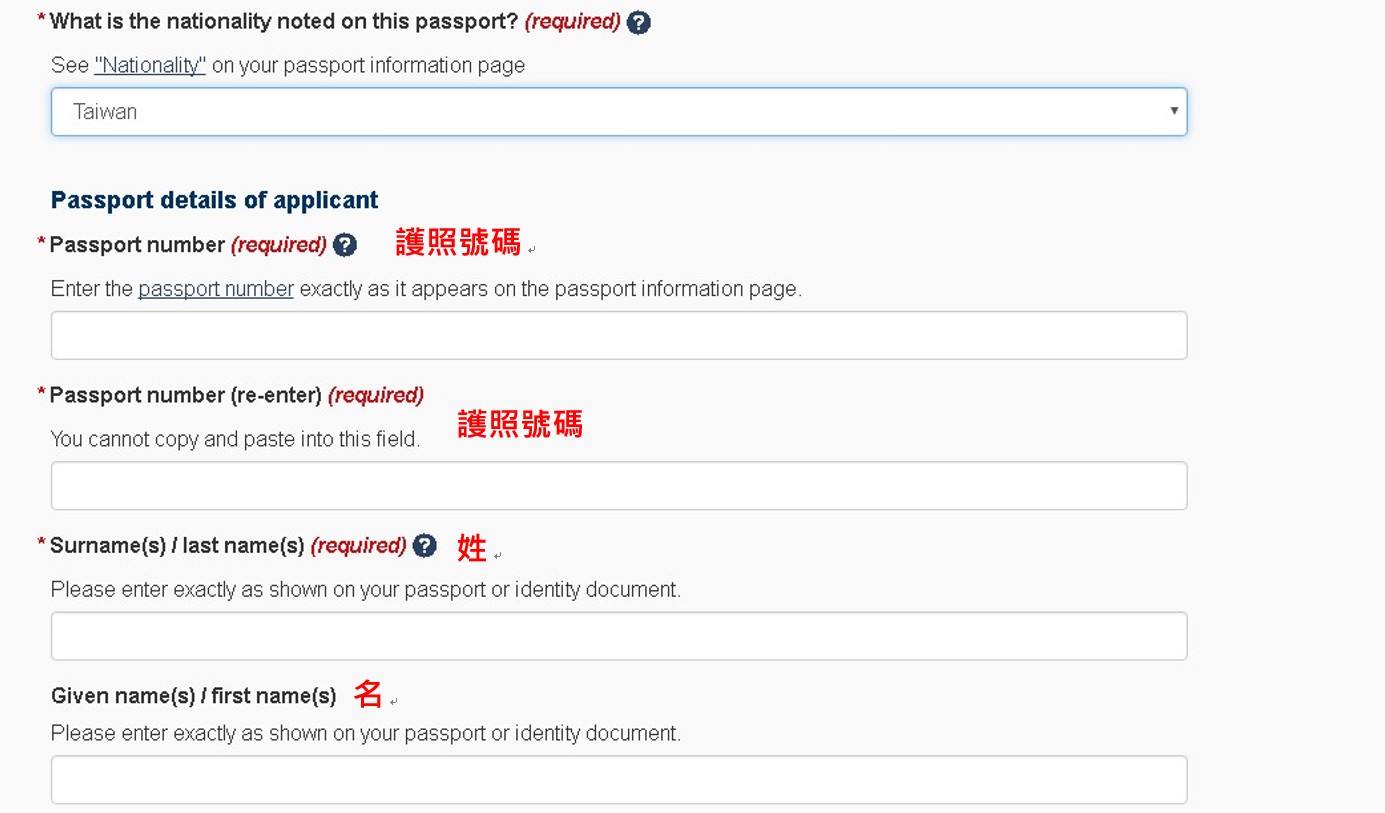
Task: Click the "Passport number (re-enter)" label text
Action: pos(185,396)
